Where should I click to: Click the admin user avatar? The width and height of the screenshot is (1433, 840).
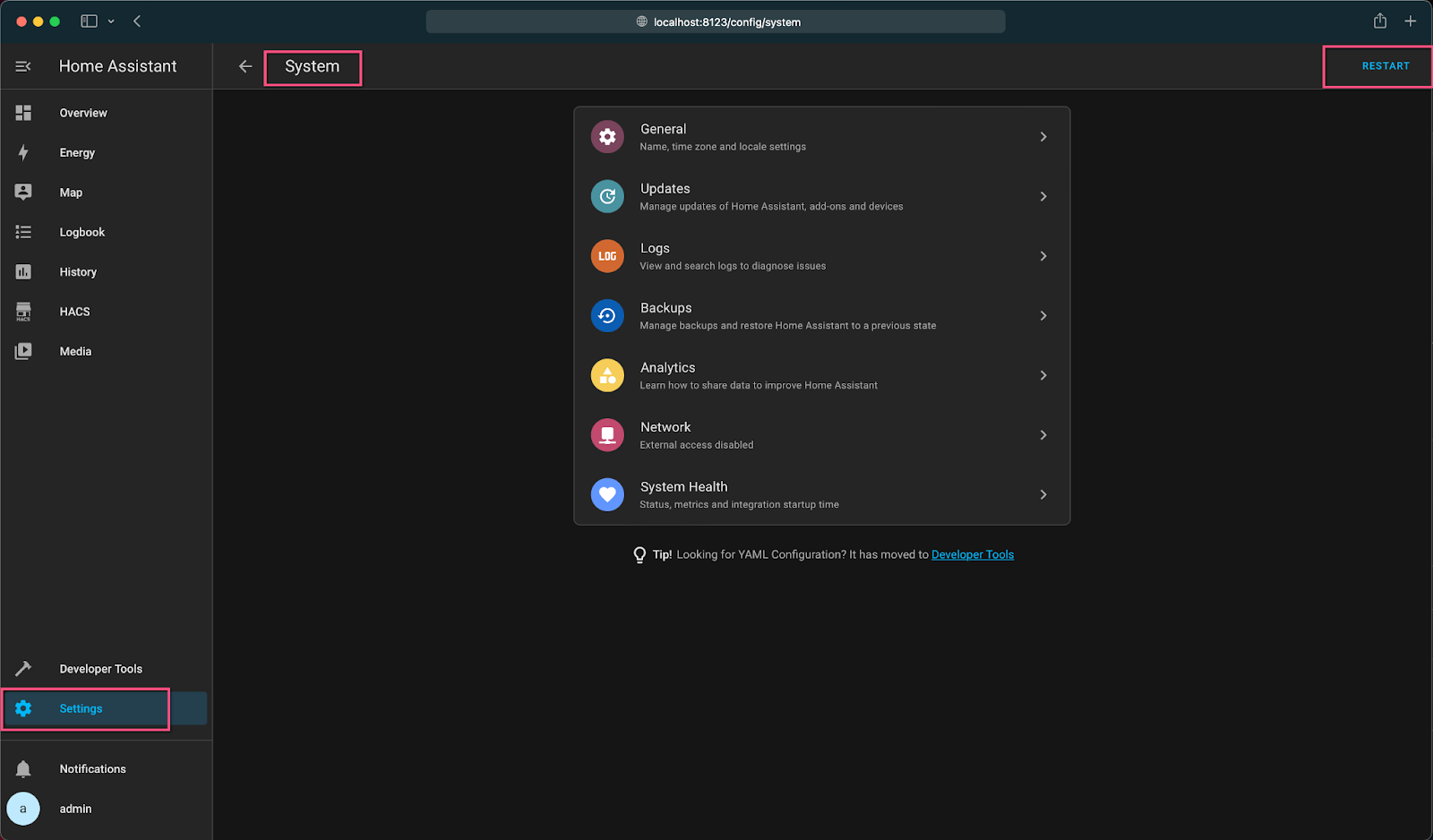click(23, 809)
